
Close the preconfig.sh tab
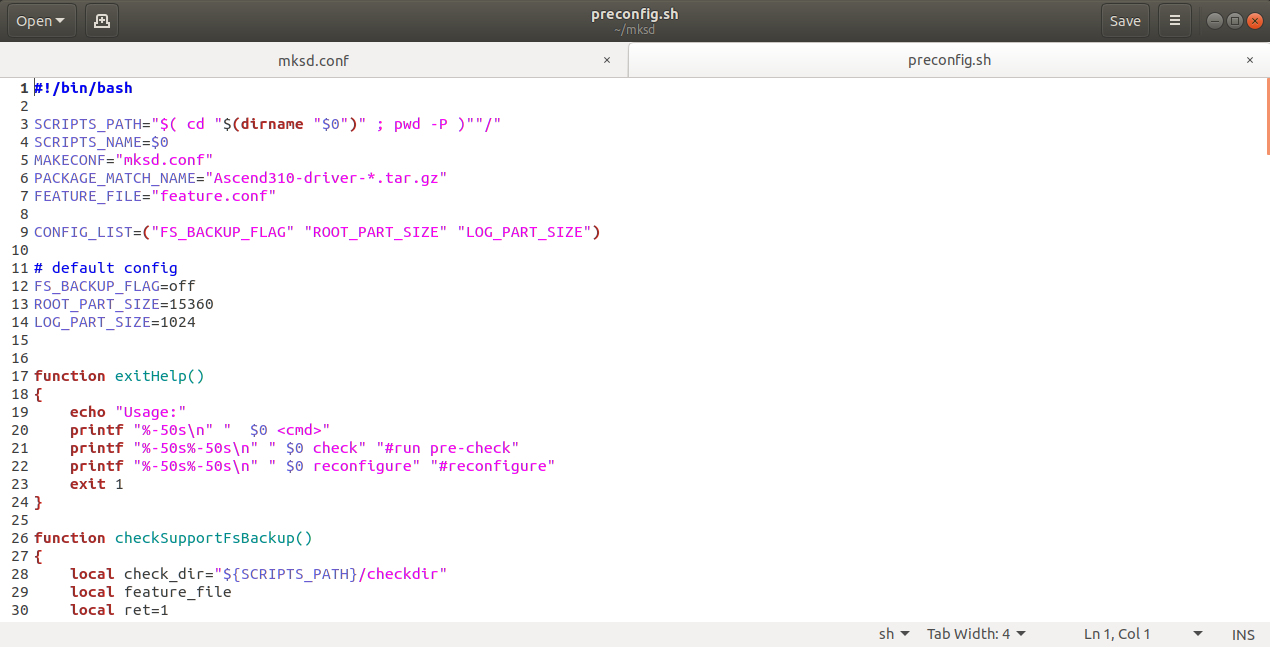(1249, 60)
